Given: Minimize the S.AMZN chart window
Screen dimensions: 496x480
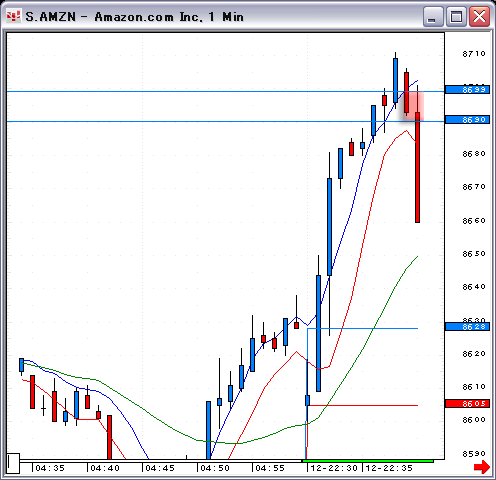Looking at the screenshot, I should (x=433, y=16).
